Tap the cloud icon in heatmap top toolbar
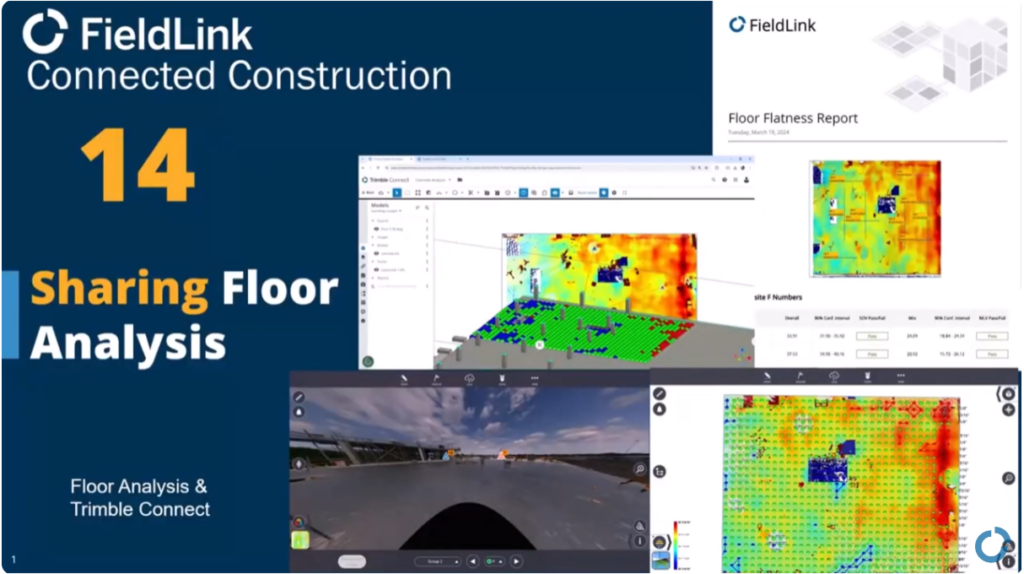Image resolution: width=1024 pixels, height=574 pixels. 834,376
